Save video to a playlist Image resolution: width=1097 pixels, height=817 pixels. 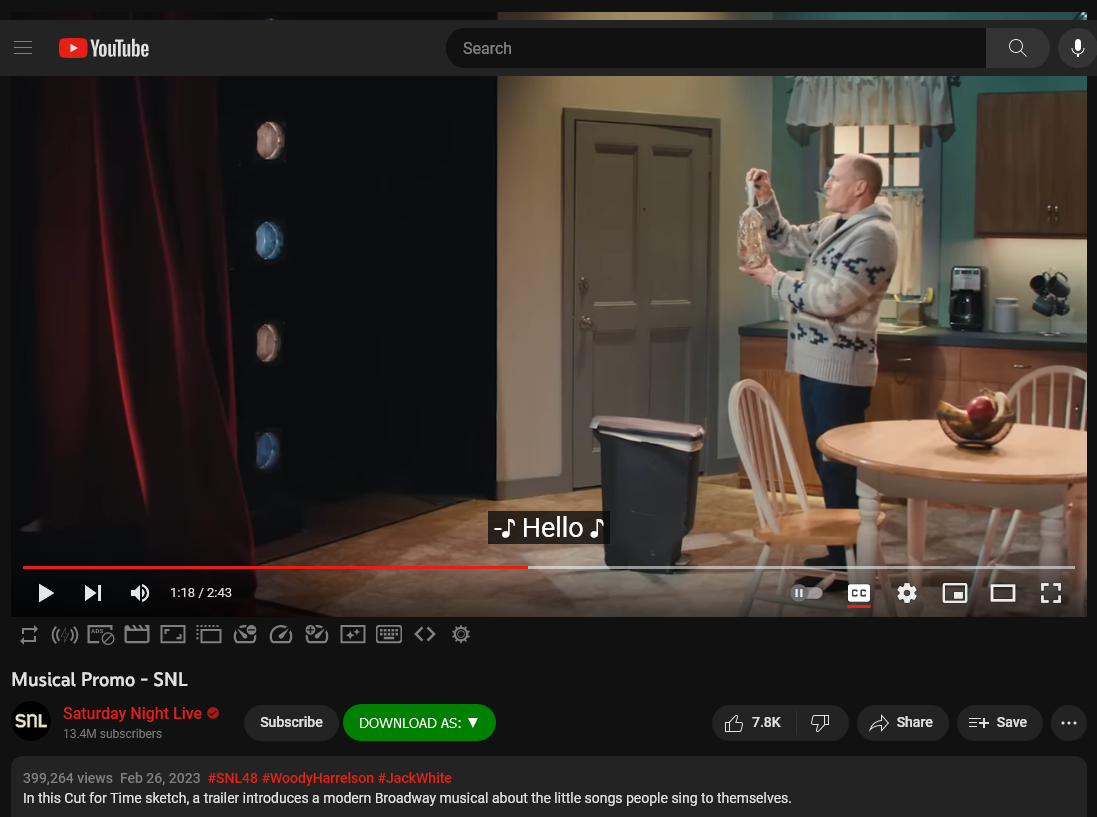(x=999, y=723)
